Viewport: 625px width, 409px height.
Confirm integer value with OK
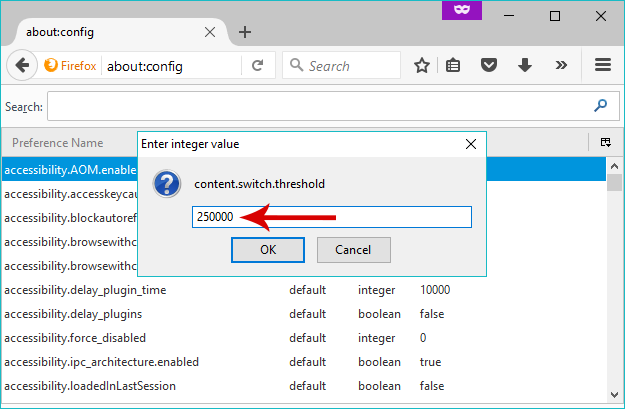pos(268,250)
